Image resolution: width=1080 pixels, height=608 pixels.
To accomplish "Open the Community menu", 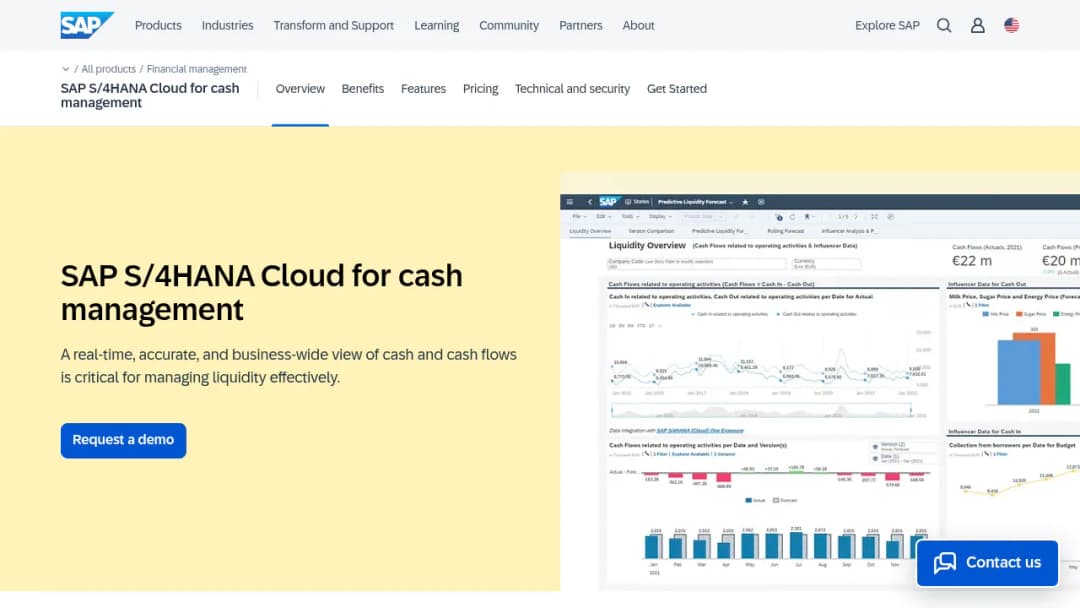I will click(x=509, y=25).
